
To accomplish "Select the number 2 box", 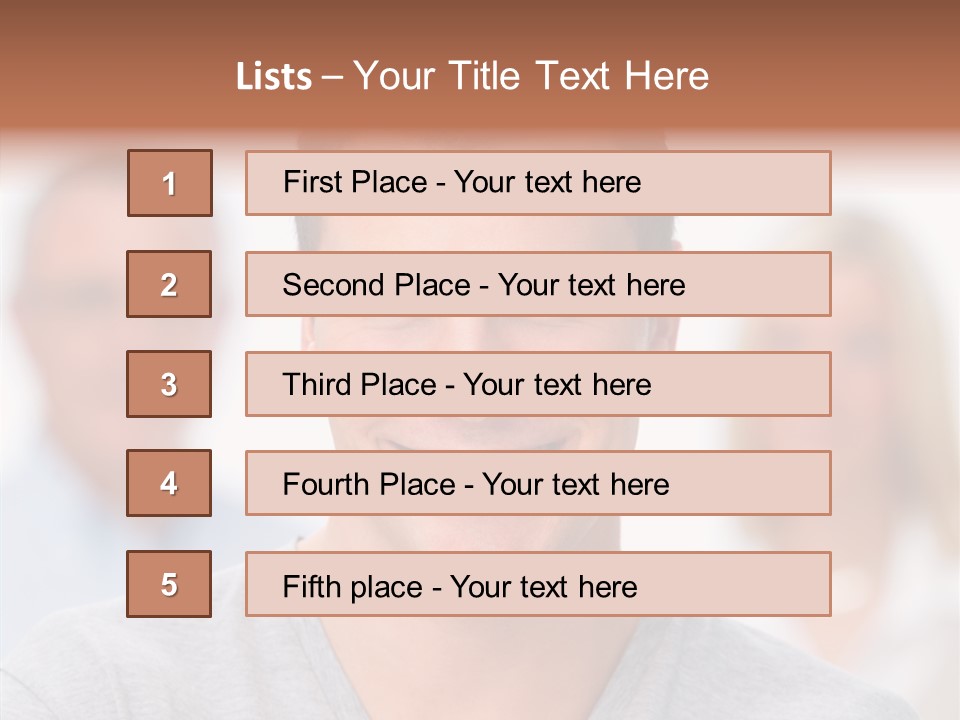I will click(x=169, y=284).
